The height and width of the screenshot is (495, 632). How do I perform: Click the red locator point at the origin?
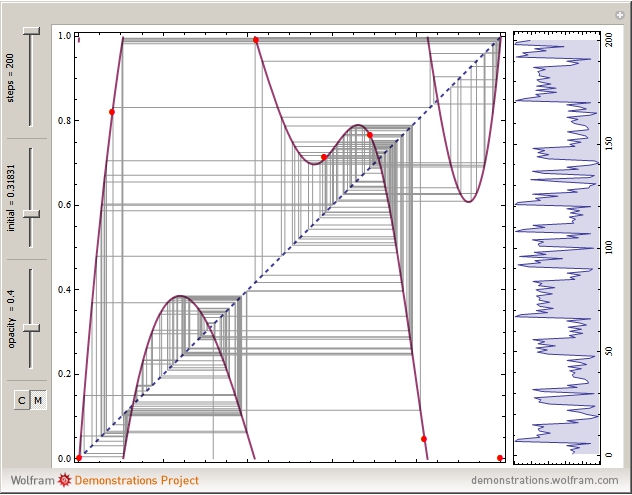79,458
